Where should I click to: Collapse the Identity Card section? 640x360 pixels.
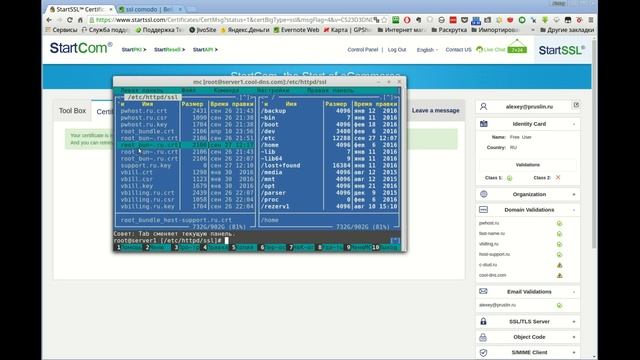coord(574,124)
